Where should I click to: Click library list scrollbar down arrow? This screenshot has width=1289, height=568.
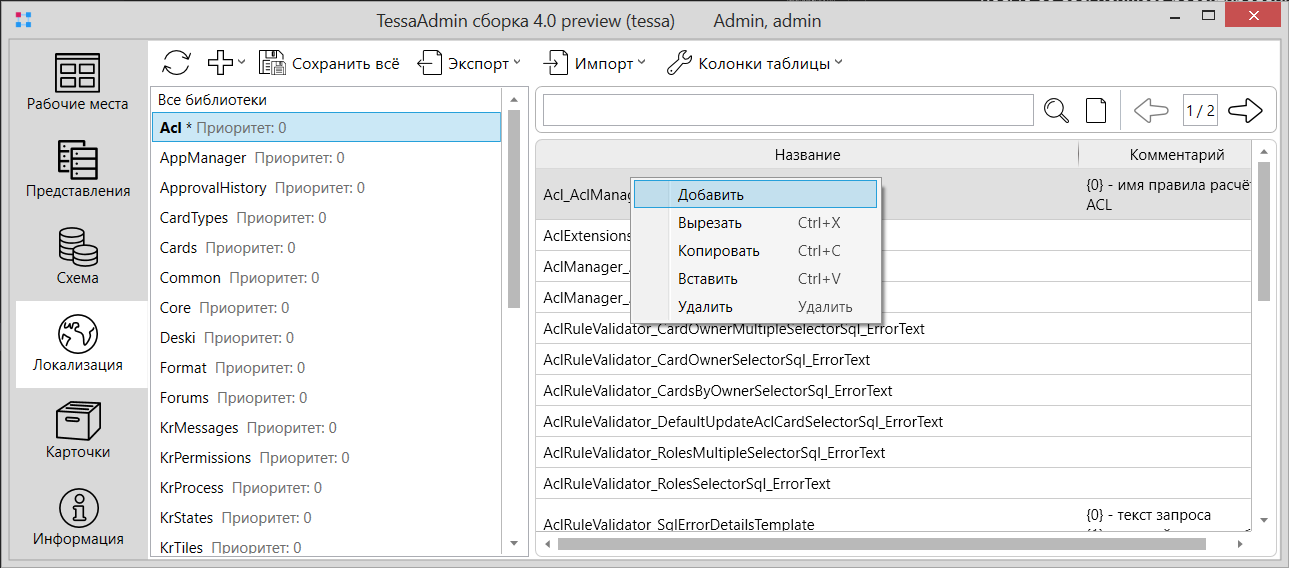pos(514,544)
